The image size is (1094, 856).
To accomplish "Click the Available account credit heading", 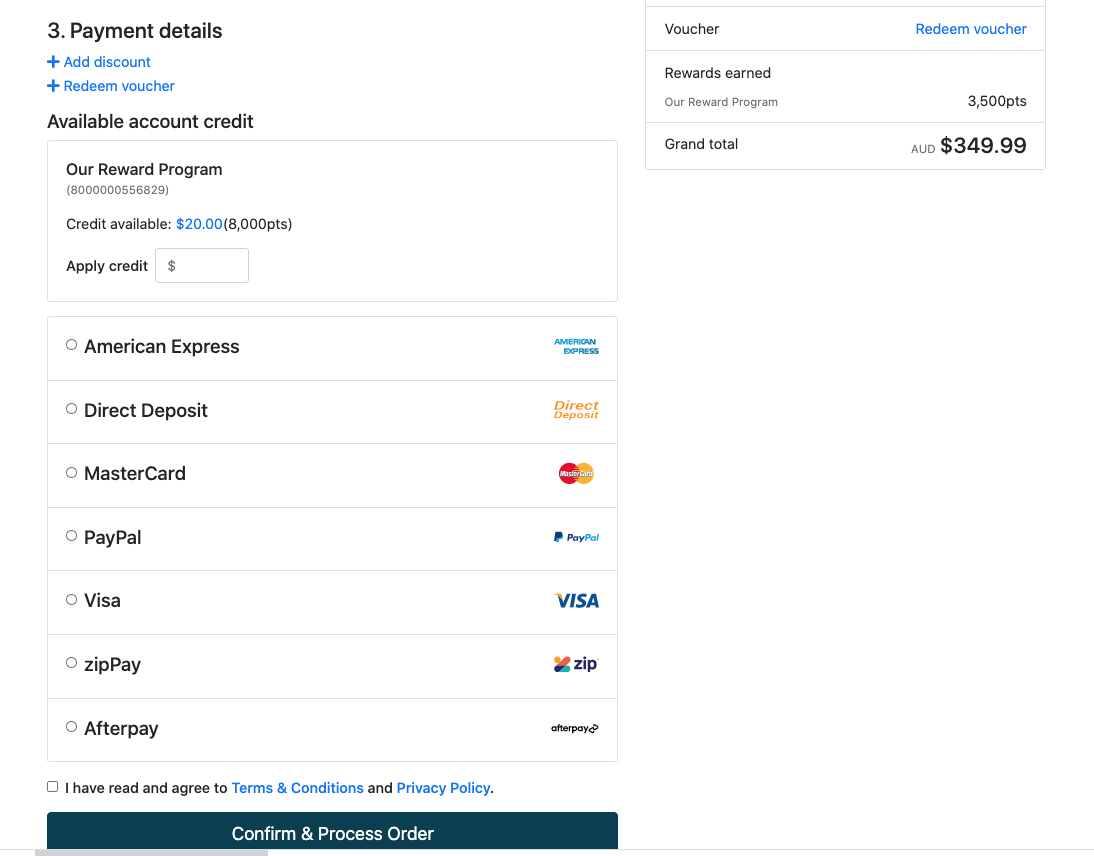I will pyautogui.click(x=150, y=121).
